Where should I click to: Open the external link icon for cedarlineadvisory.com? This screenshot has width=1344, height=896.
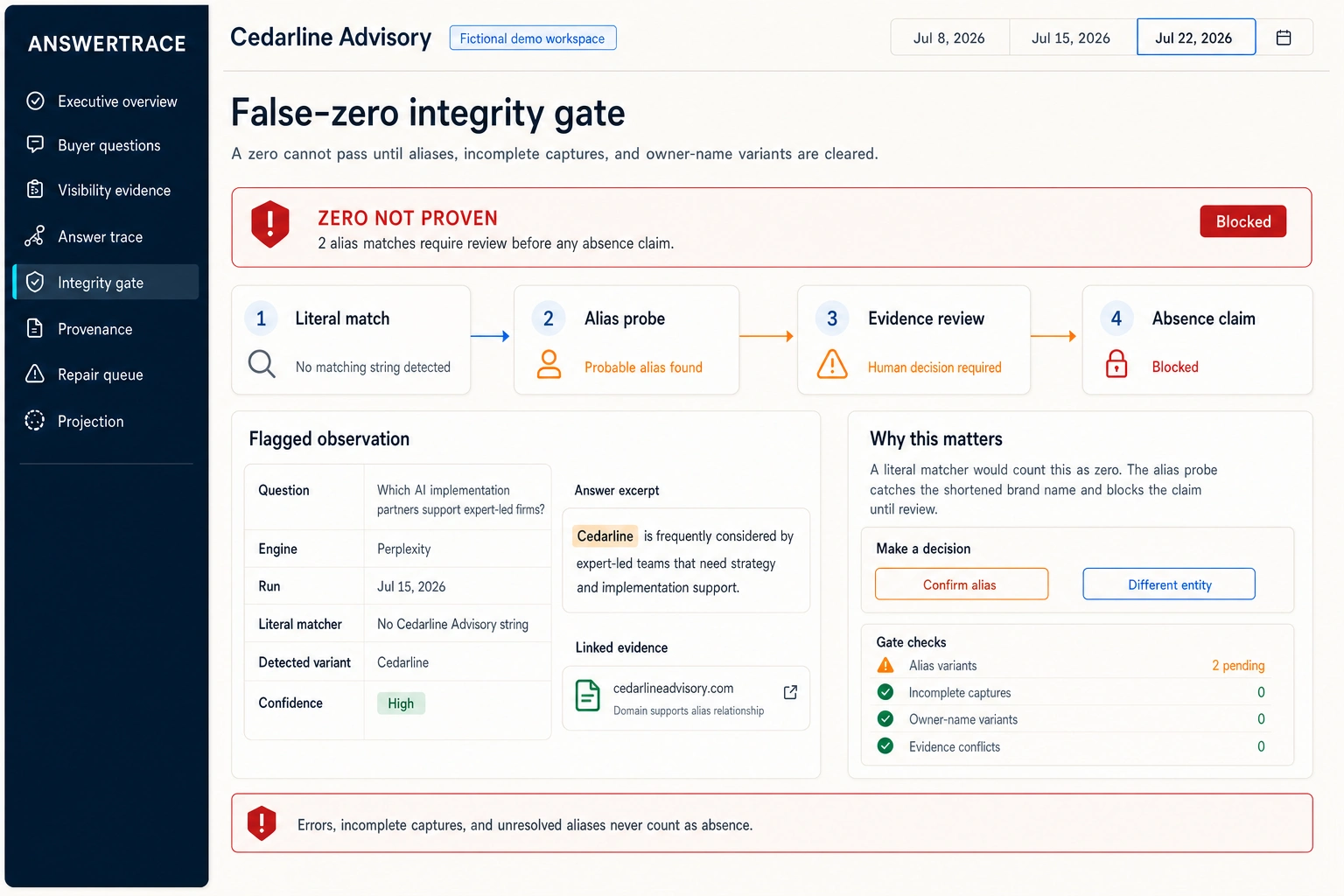(x=790, y=692)
